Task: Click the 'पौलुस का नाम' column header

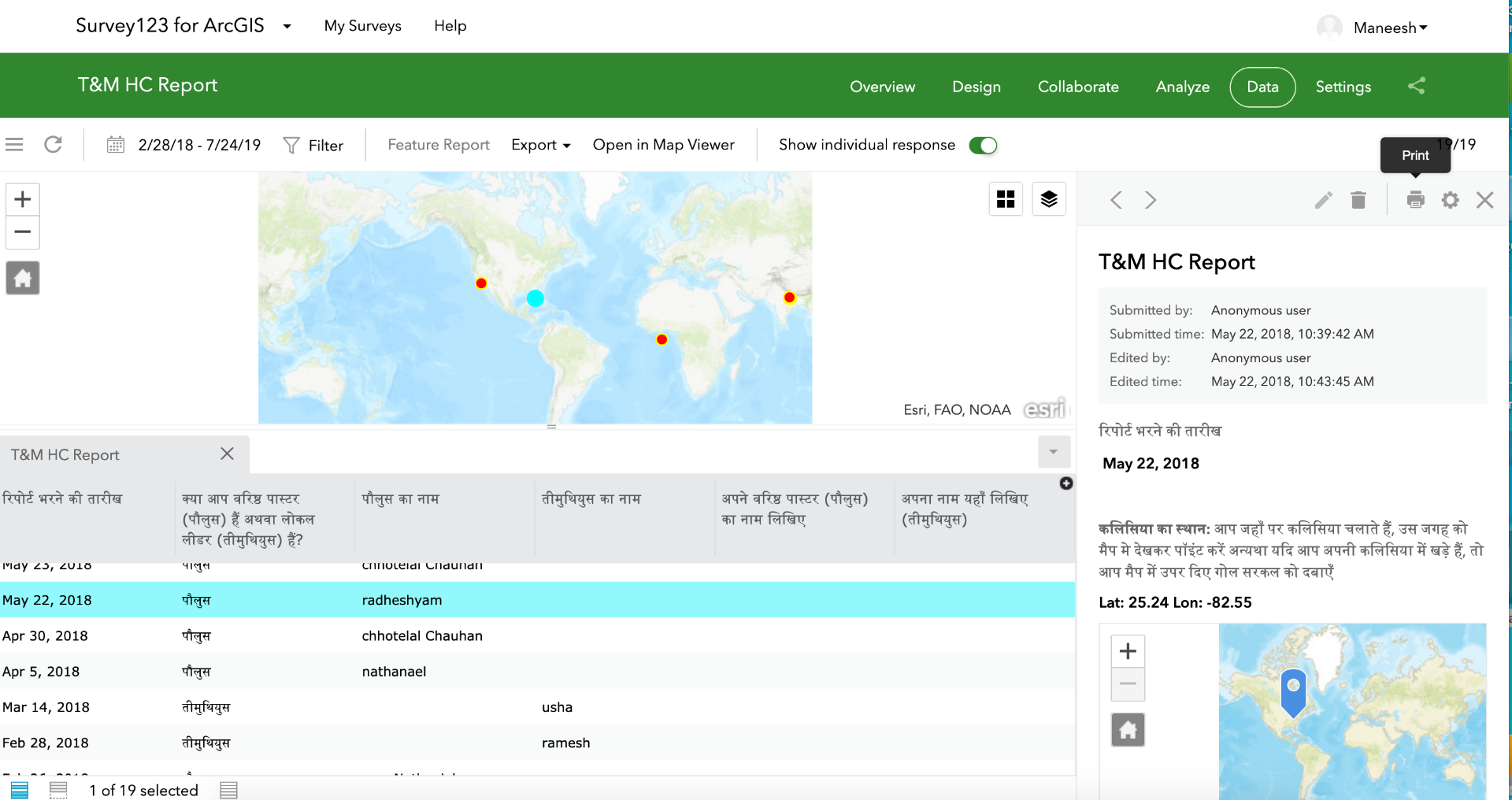Action: 400,498
